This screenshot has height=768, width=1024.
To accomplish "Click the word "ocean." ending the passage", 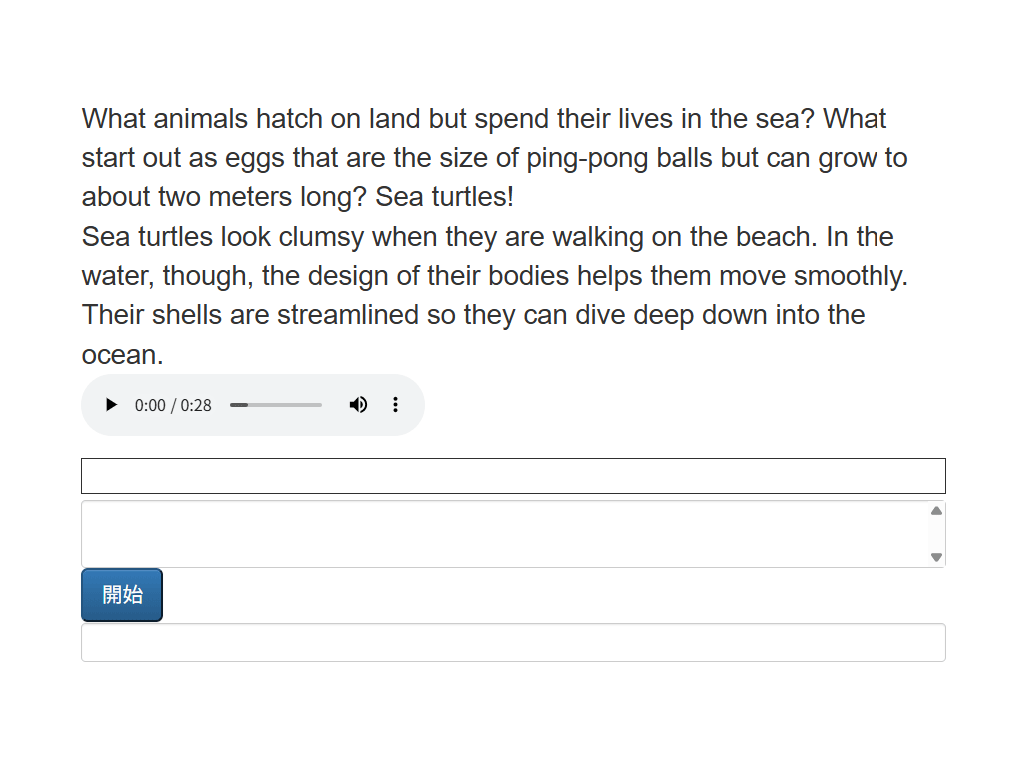I will click(x=122, y=355).
